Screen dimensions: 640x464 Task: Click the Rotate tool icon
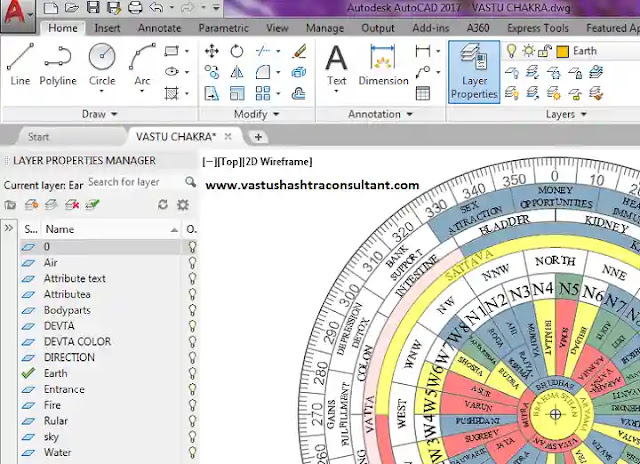[x=237, y=51]
